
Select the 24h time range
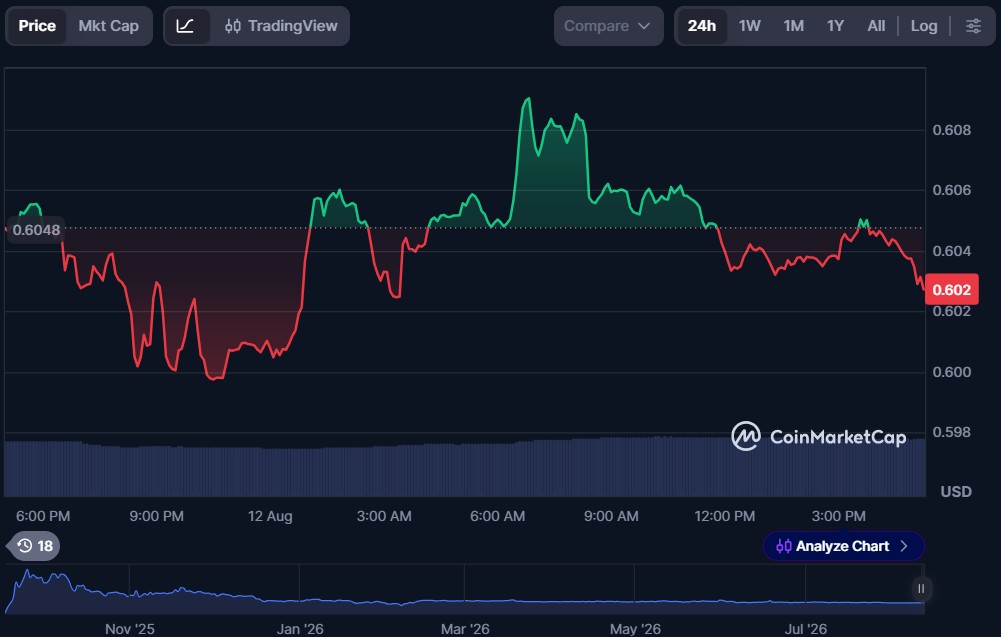click(701, 26)
